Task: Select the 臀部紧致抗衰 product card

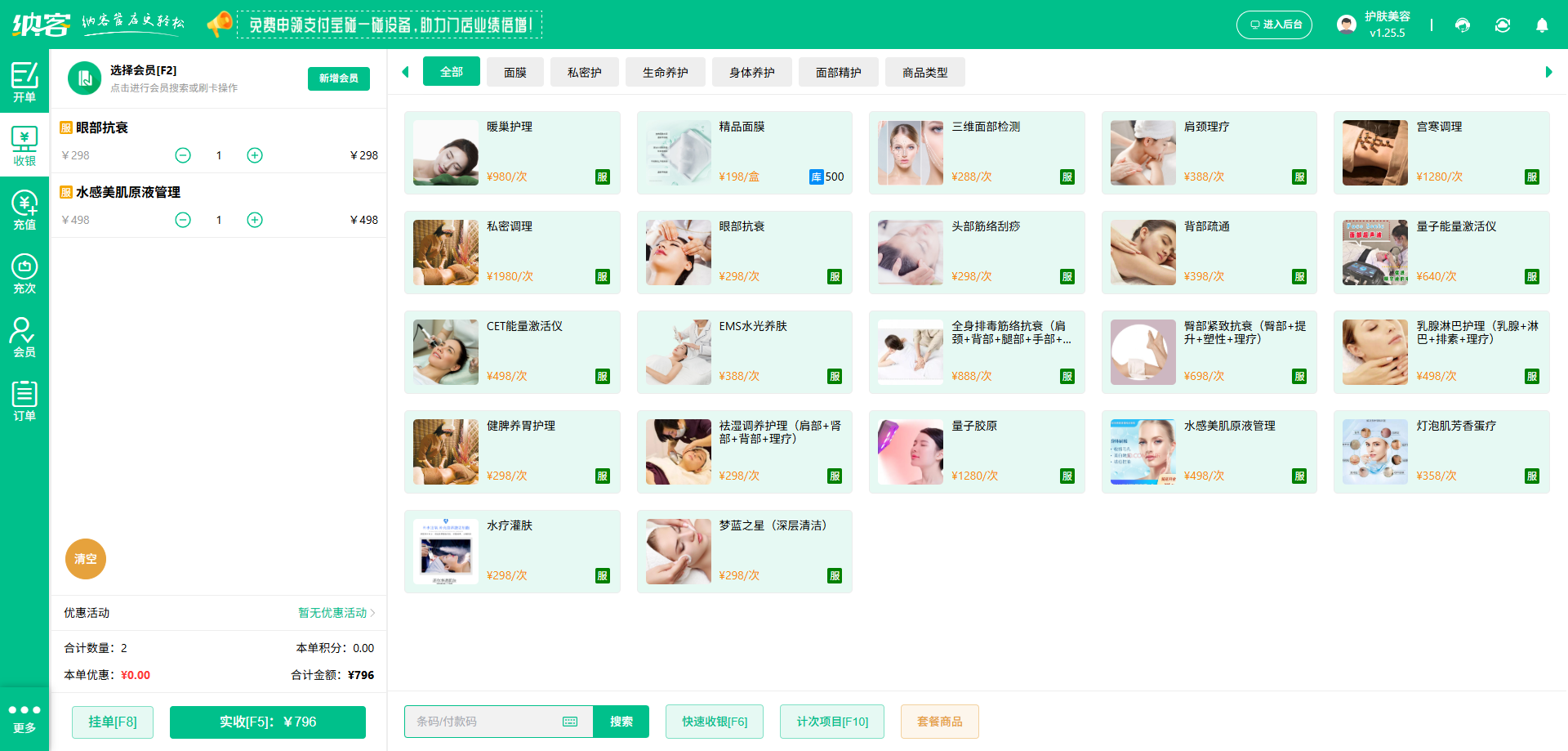Action: 1209,352
